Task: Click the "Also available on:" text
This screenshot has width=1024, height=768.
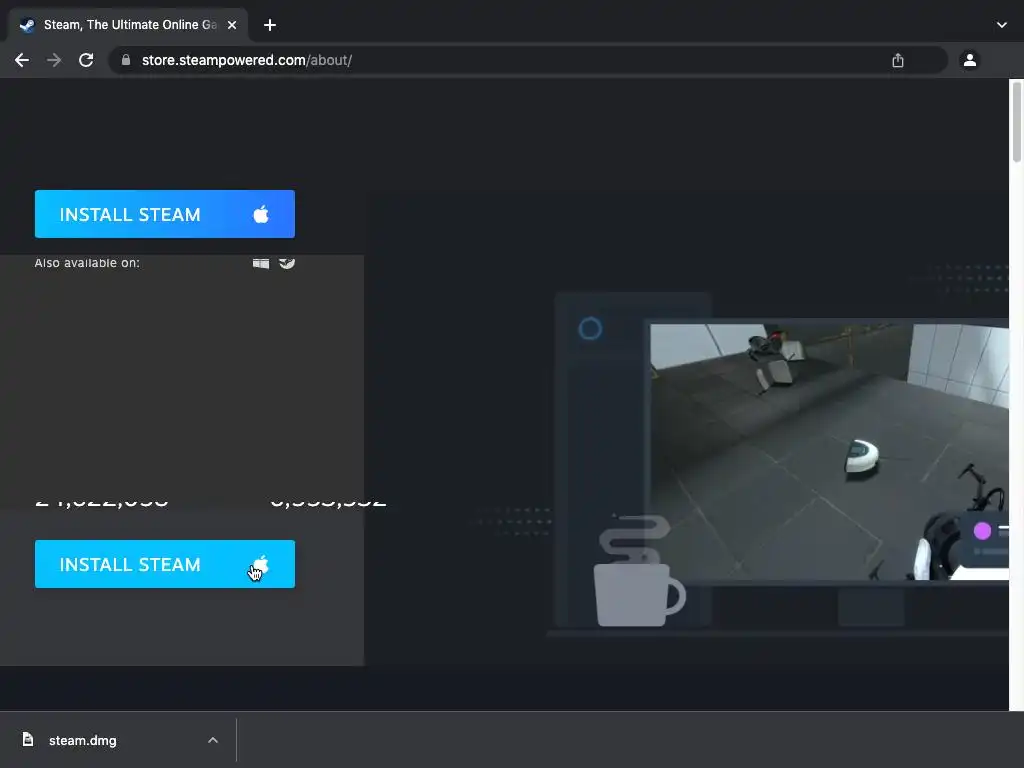Action: pos(87,263)
